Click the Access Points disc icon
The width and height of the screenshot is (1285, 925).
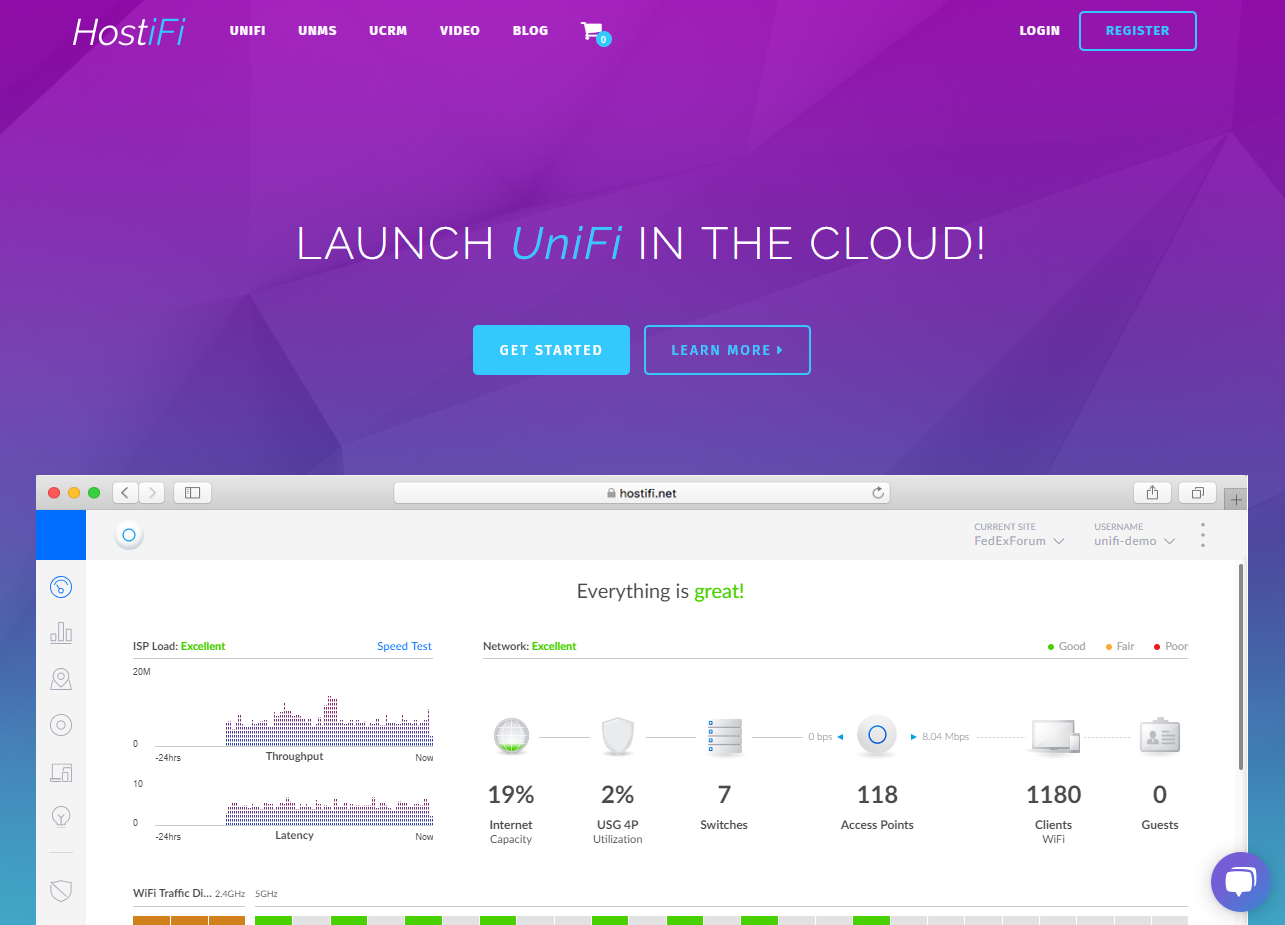(877, 736)
